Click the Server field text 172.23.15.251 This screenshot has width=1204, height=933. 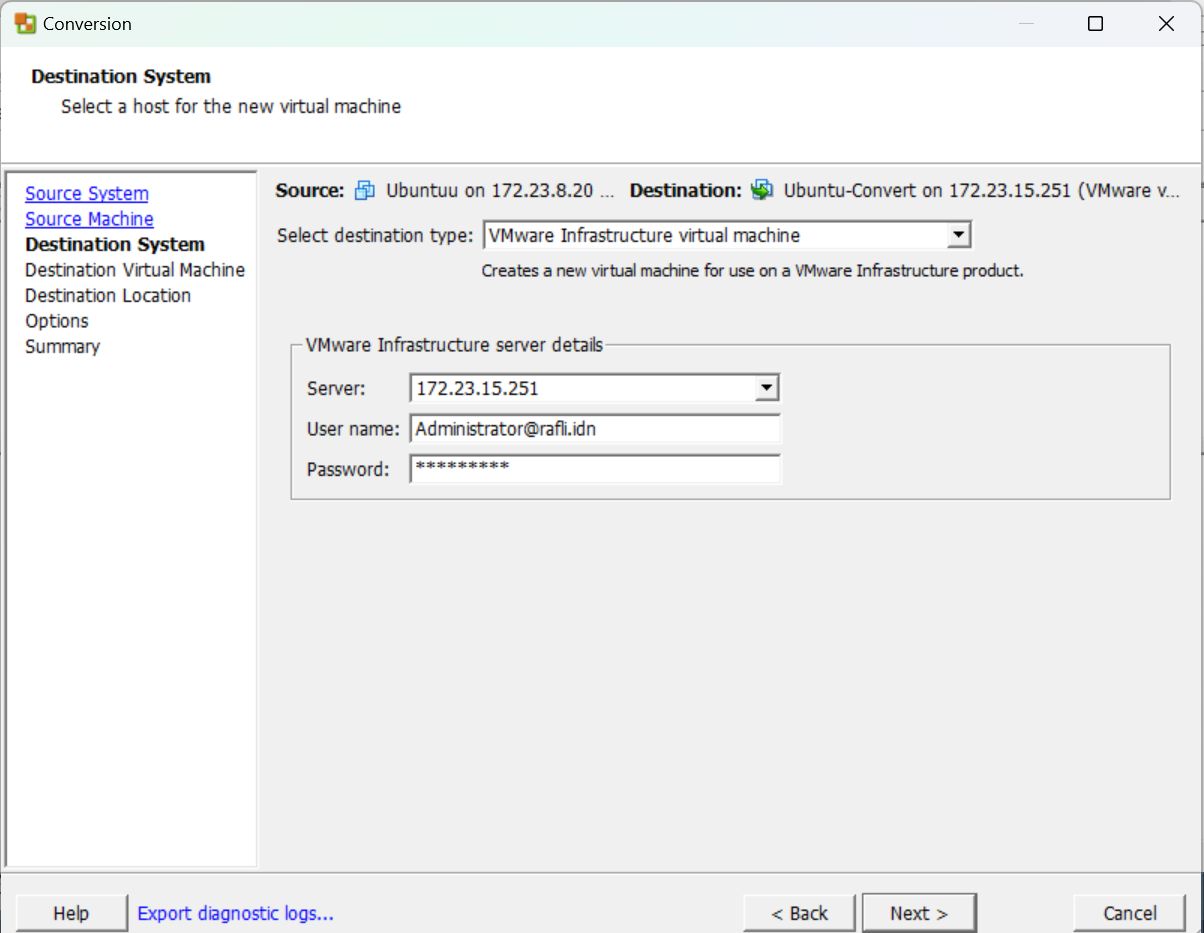[477, 388]
